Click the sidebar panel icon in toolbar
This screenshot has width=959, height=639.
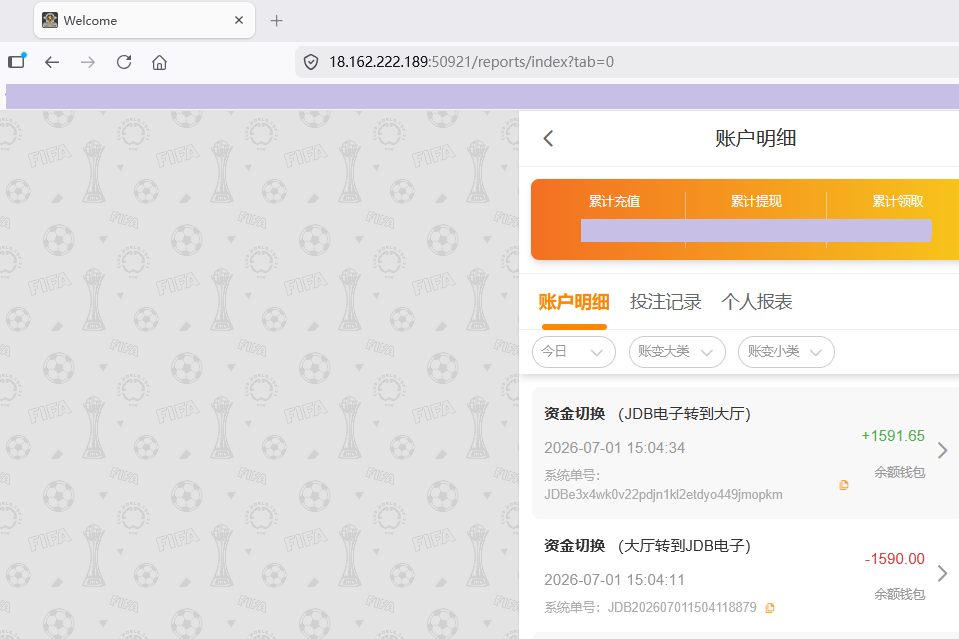point(17,61)
